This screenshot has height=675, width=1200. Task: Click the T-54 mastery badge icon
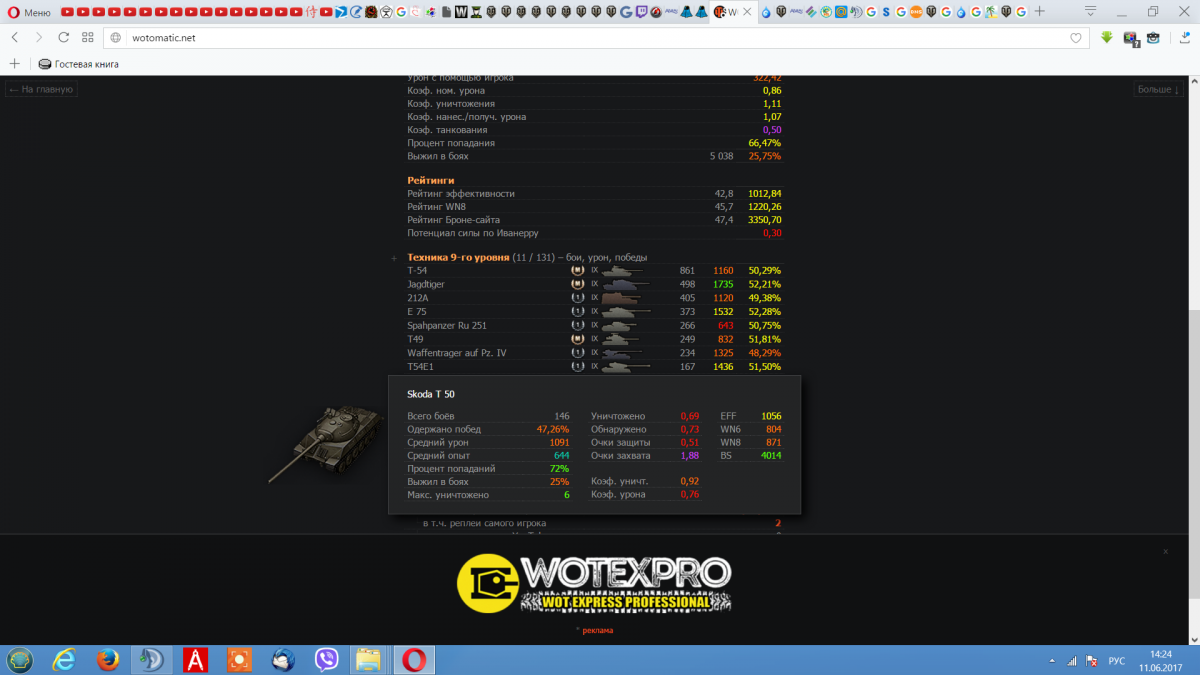(577, 270)
